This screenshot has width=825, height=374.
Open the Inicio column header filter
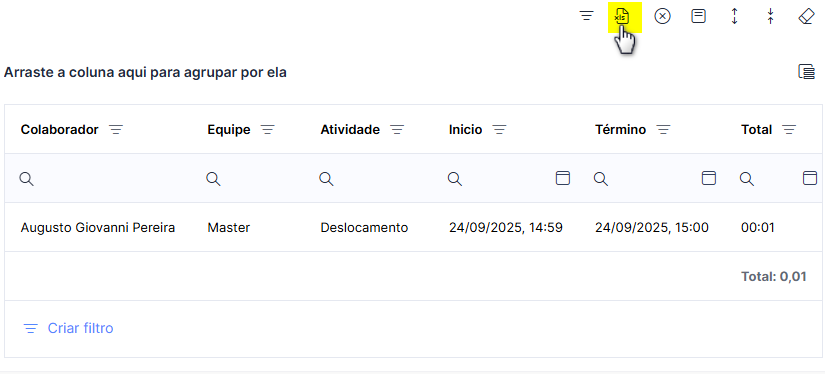tap(499, 129)
